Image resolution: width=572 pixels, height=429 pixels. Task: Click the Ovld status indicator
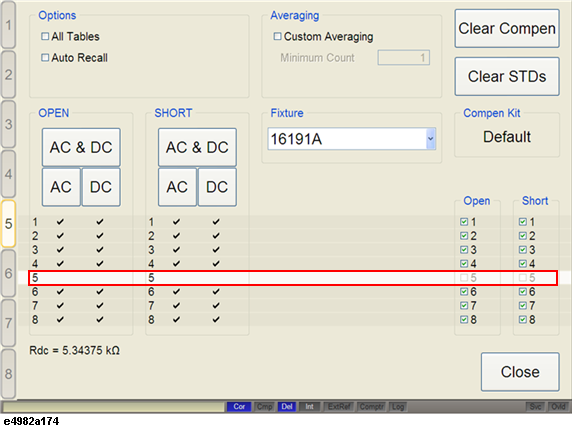(558, 406)
